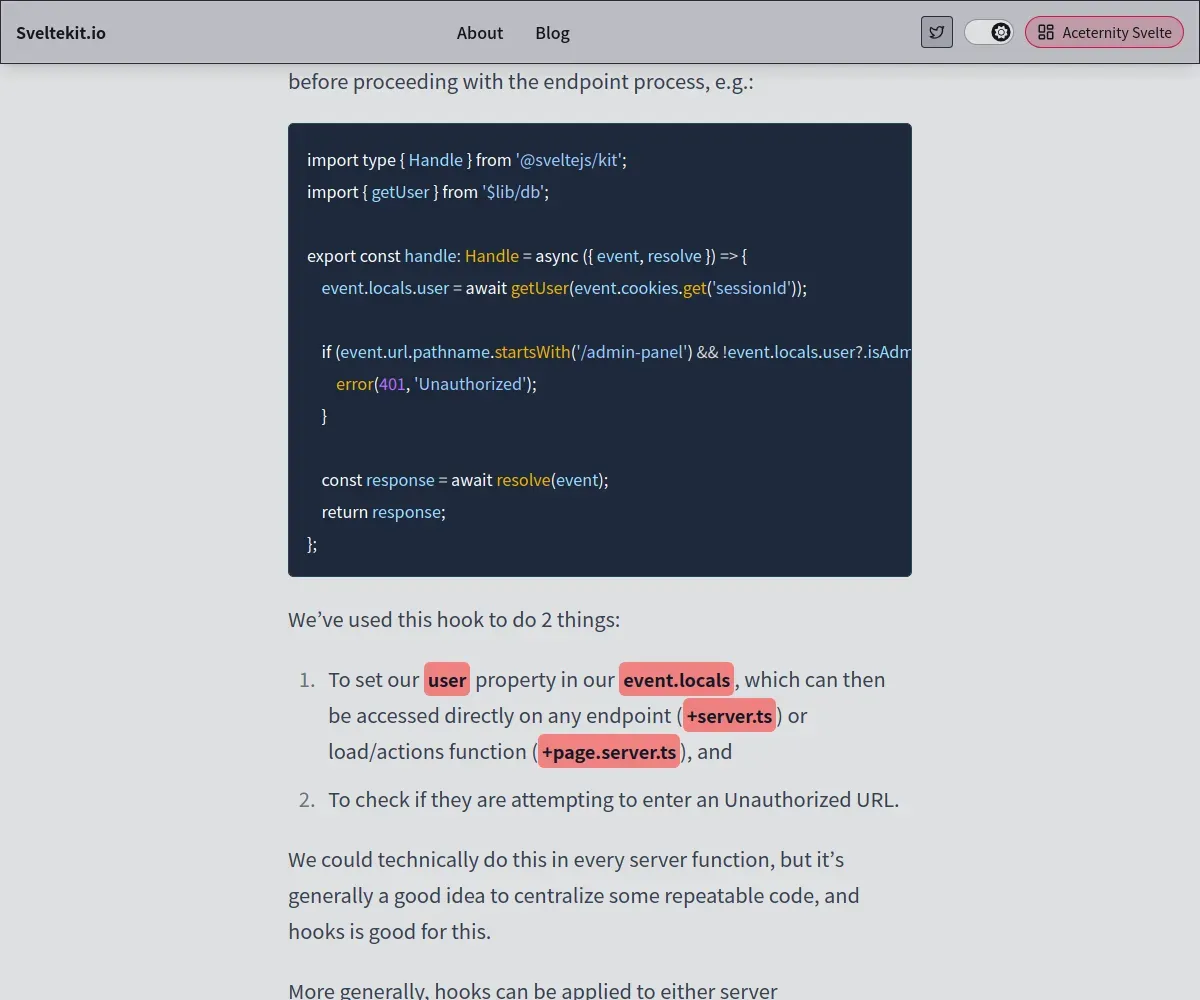Click the grid icon beside Aceternity Svelte
Image resolution: width=1200 pixels, height=1000 pixels.
pos(1046,32)
